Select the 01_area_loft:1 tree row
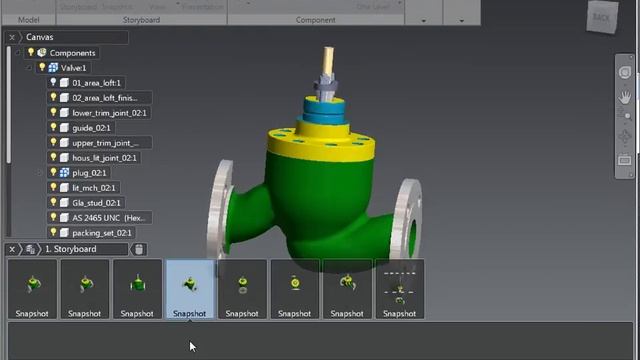 coord(86,83)
